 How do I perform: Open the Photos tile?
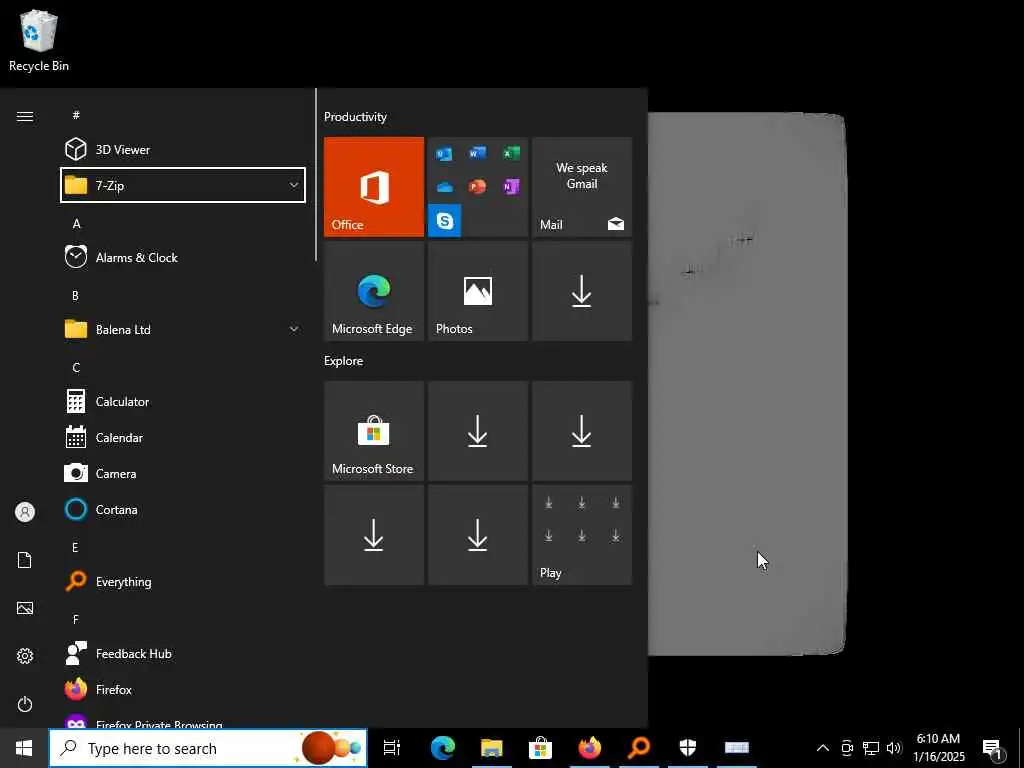pyautogui.click(x=477, y=291)
